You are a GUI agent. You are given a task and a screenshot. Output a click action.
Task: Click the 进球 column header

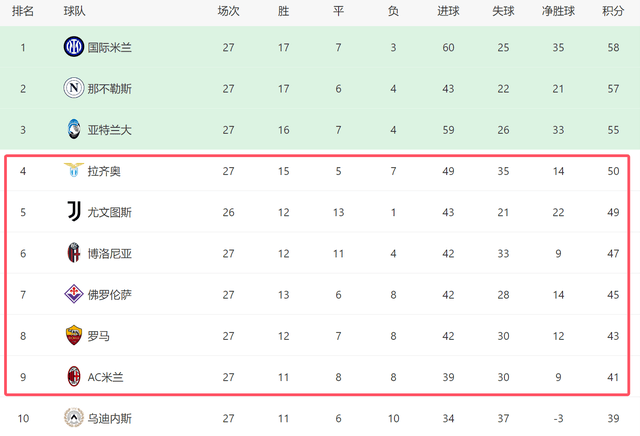tap(448, 11)
